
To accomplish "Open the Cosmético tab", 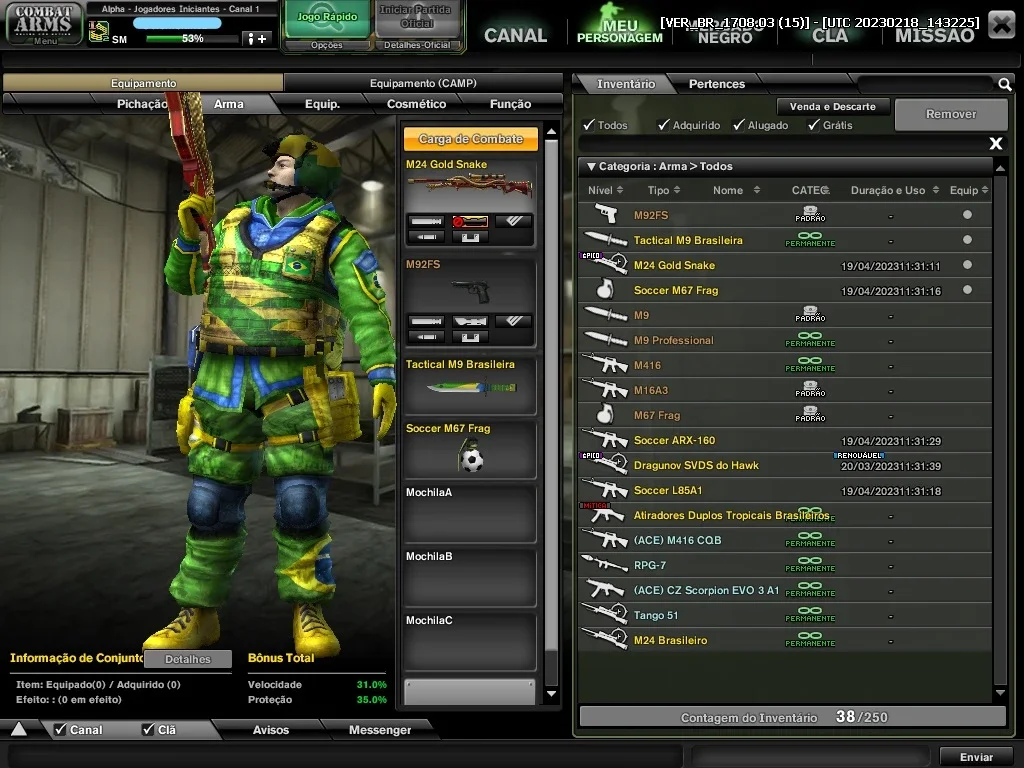I will pyautogui.click(x=416, y=104).
